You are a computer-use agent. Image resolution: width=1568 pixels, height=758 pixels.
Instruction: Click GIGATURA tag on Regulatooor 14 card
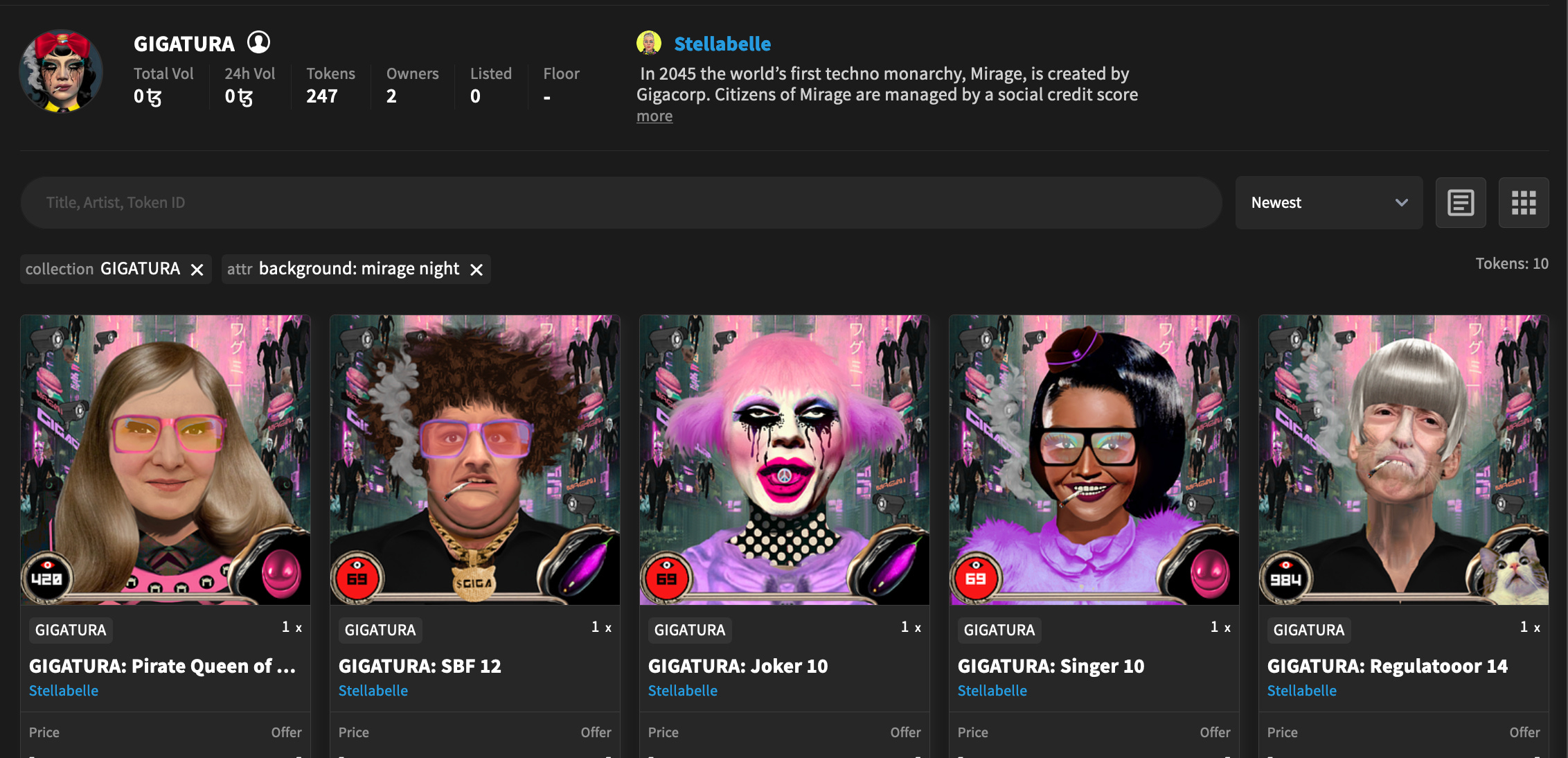point(1308,630)
